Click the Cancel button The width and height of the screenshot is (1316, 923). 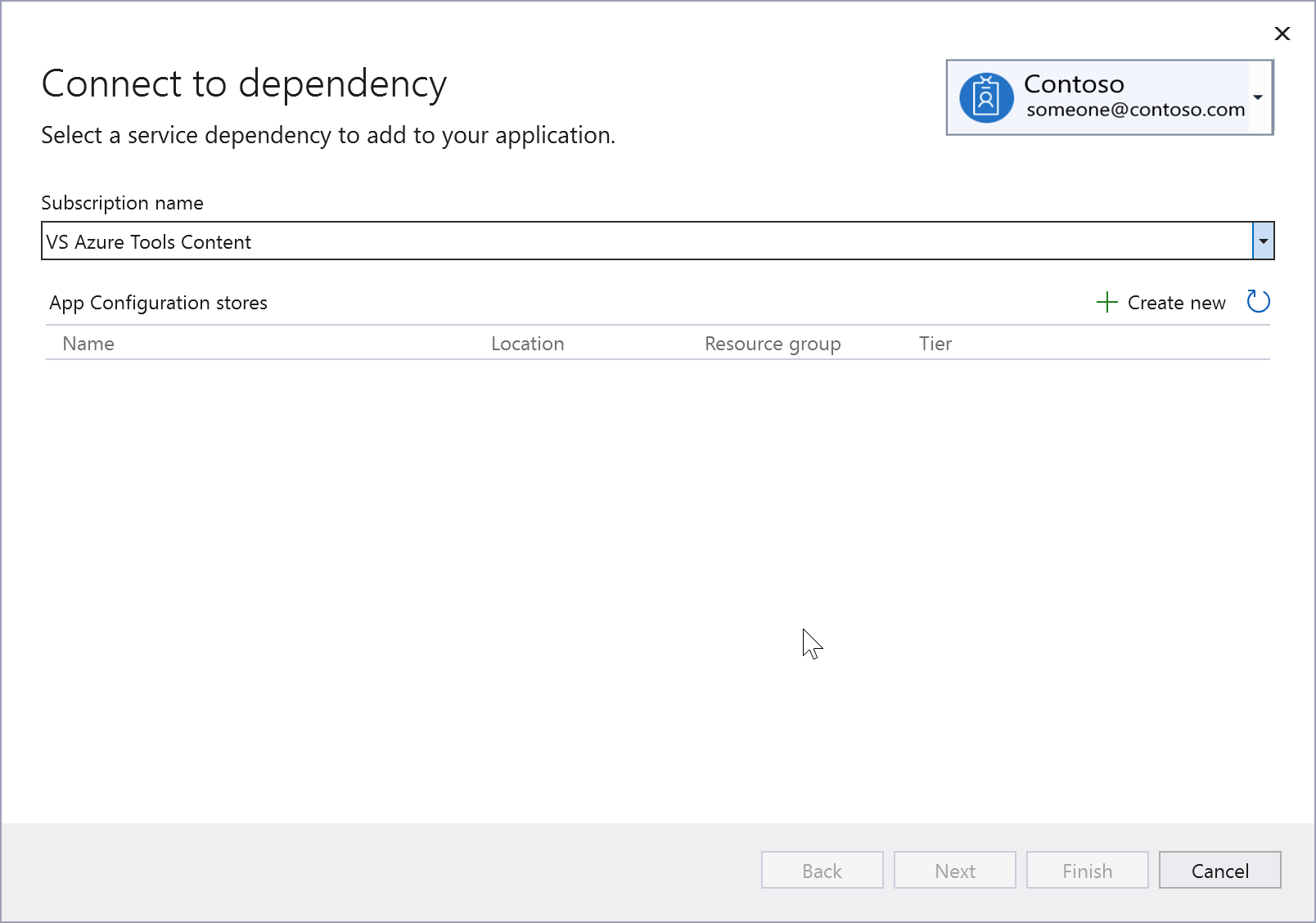click(x=1220, y=870)
